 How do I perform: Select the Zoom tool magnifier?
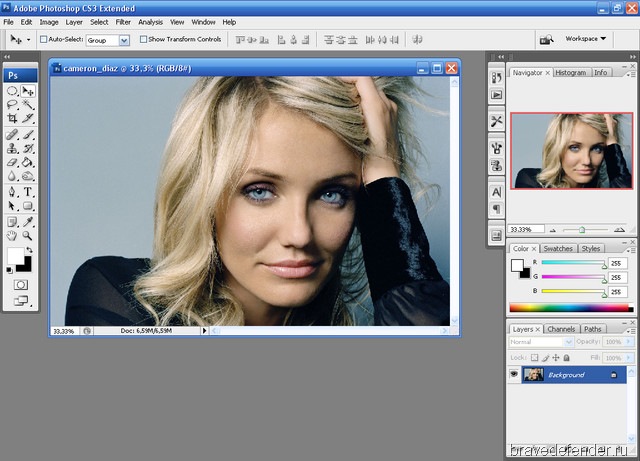pyautogui.click(x=28, y=235)
